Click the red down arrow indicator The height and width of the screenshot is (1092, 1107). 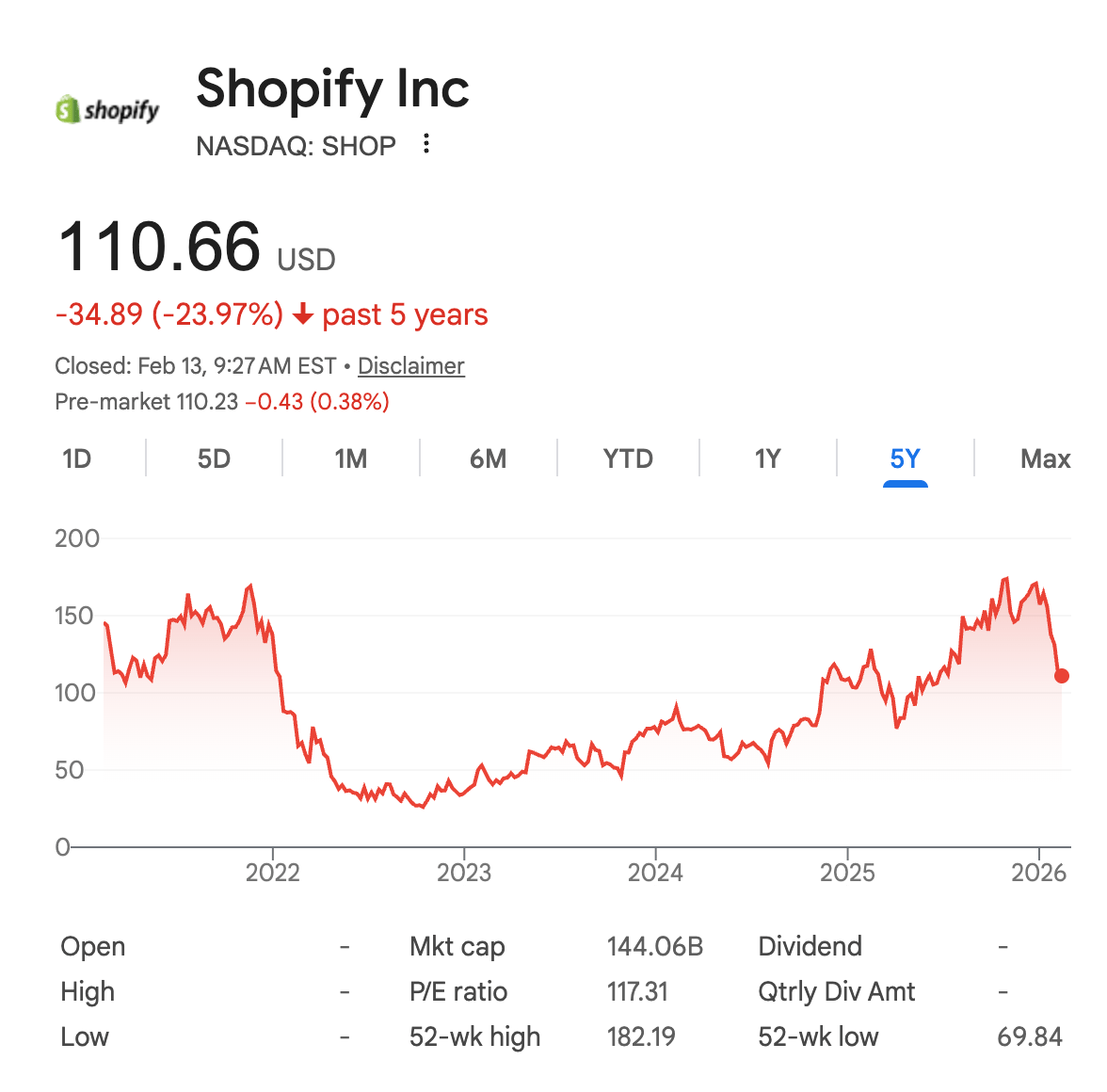coord(303,314)
